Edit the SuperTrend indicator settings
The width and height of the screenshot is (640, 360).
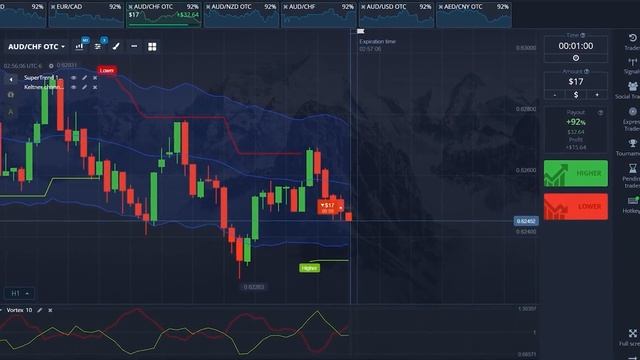tap(84, 78)
